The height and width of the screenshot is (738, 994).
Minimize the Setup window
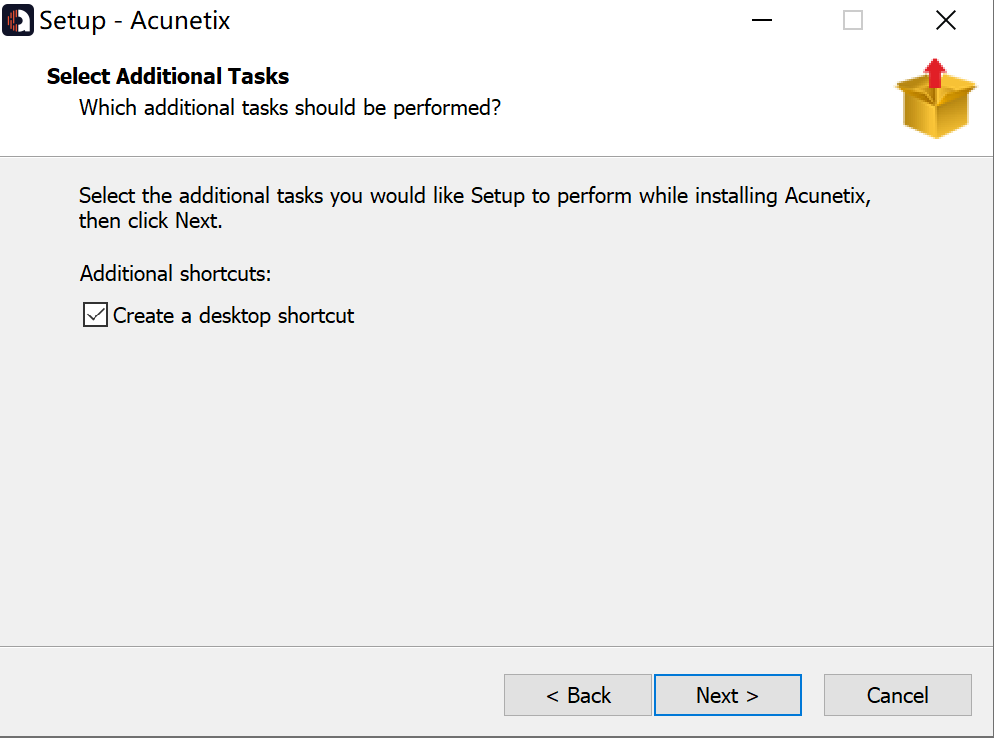point(761,20)
